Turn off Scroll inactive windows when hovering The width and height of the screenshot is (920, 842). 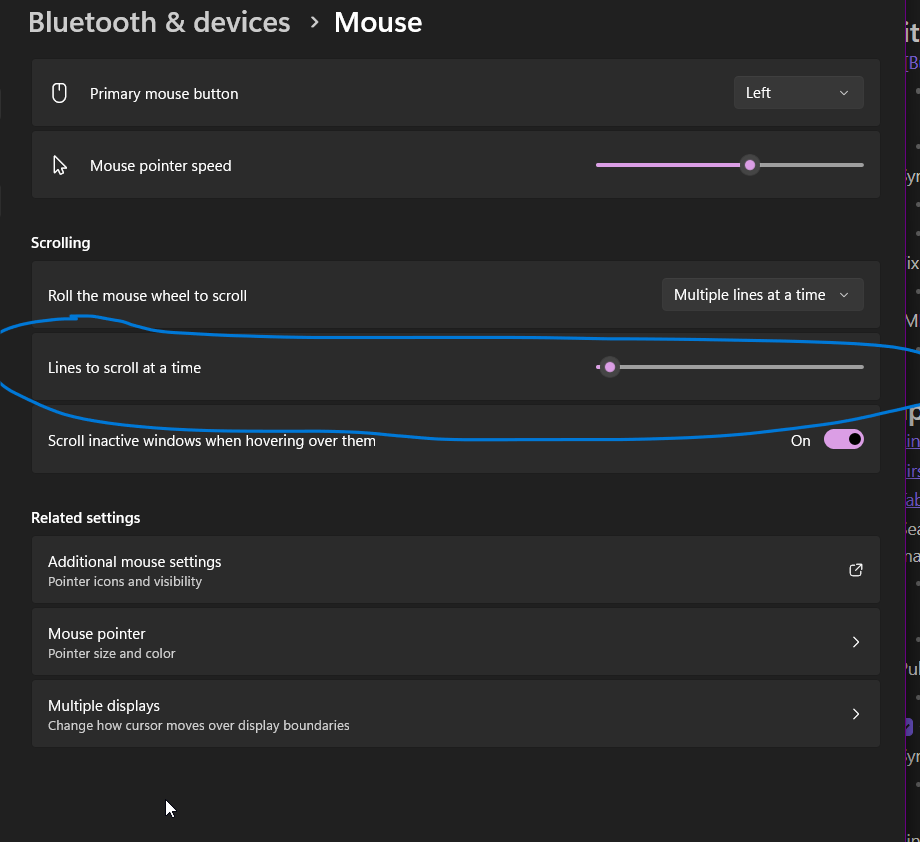coord(843,439)
